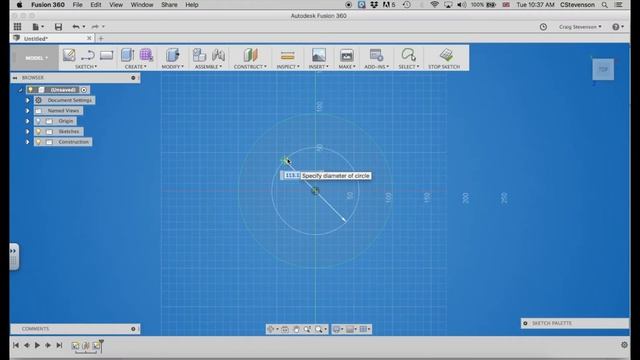
Task: Play the timeline
Action: tap(37, 345)
